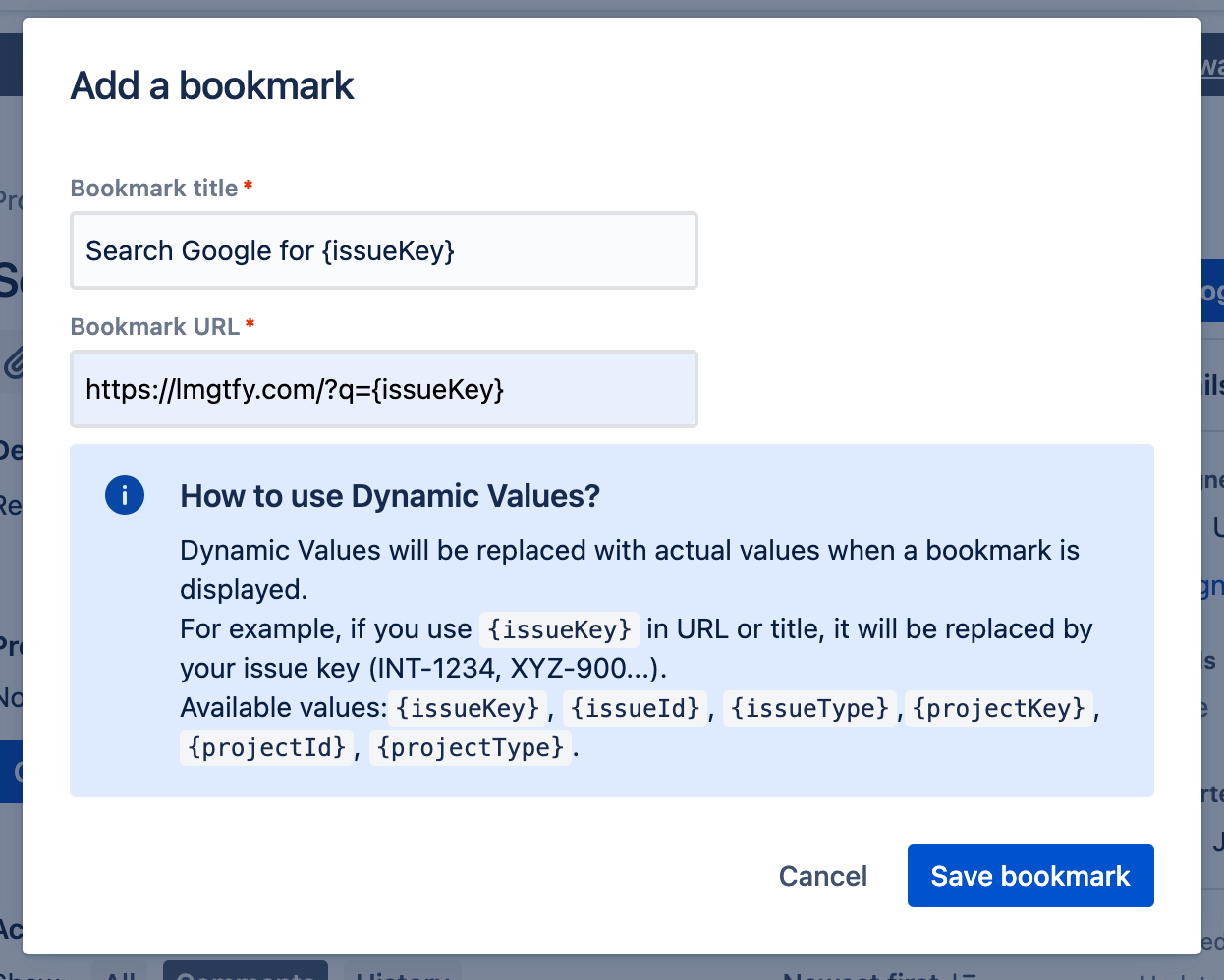Cancel the Add a bookmark dialog

click(823, 876)
